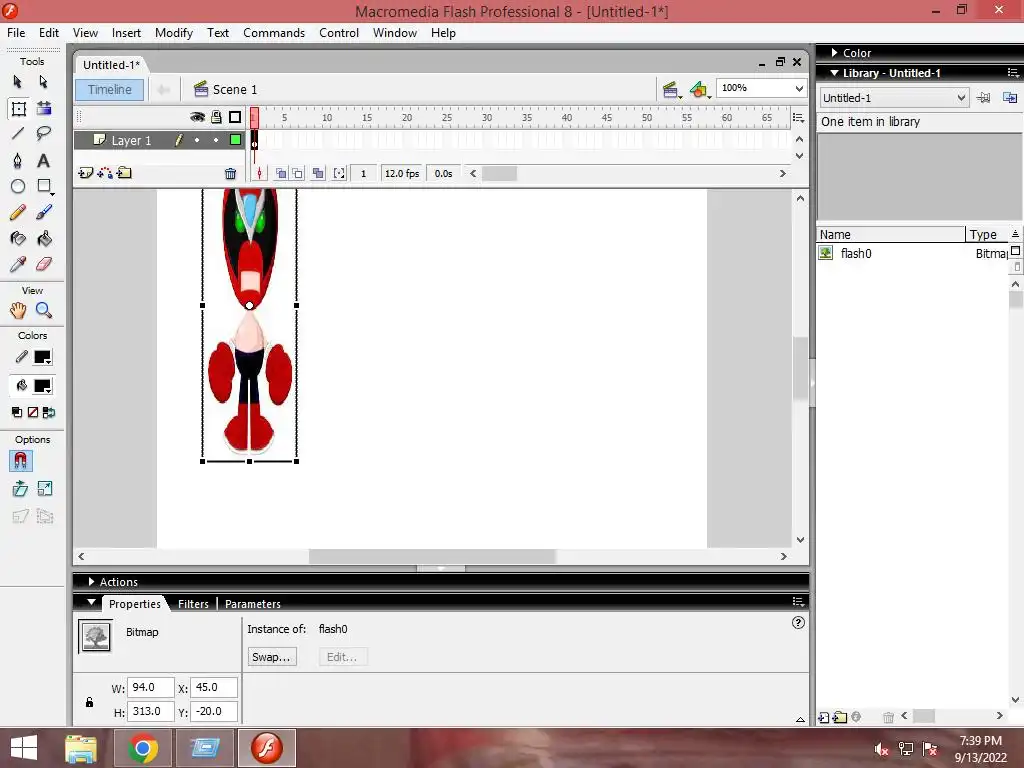Click the Rotate and Skew option

point(20,489)
